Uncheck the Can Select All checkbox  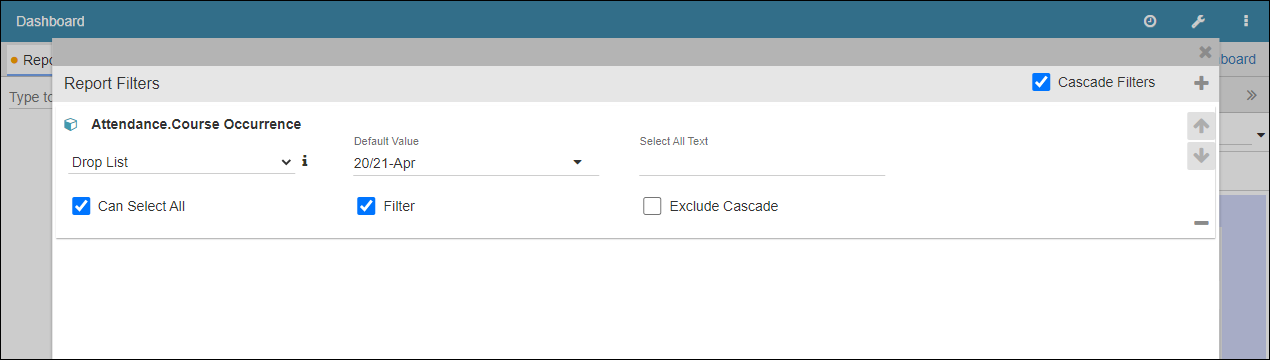[x=82, y=206]
